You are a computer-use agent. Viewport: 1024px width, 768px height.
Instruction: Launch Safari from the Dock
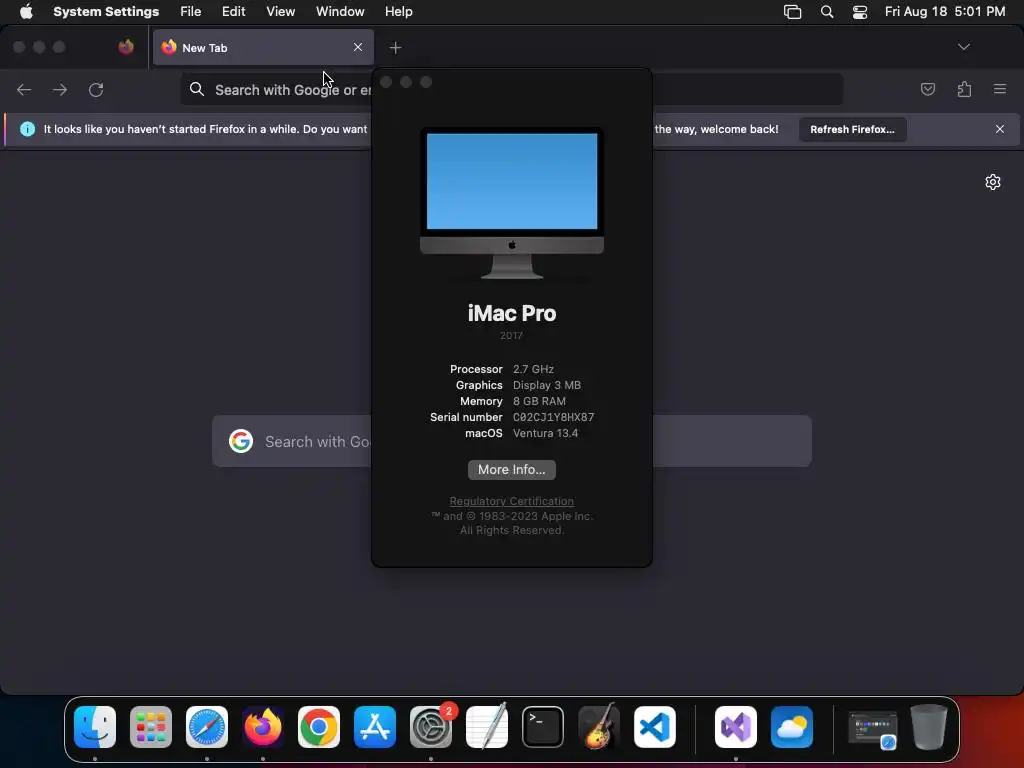207,727
